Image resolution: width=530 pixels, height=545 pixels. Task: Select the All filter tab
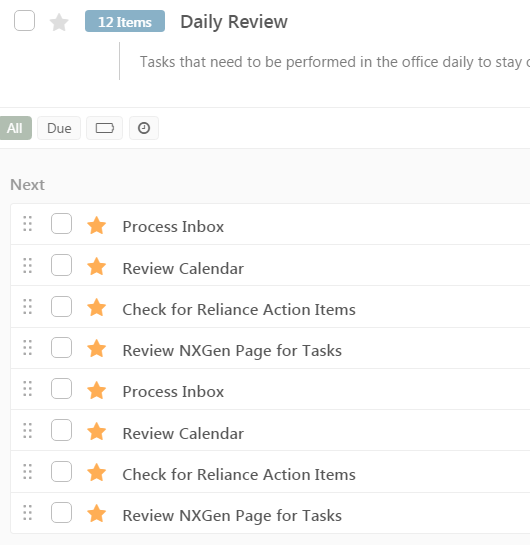click(x=15, y=128)
